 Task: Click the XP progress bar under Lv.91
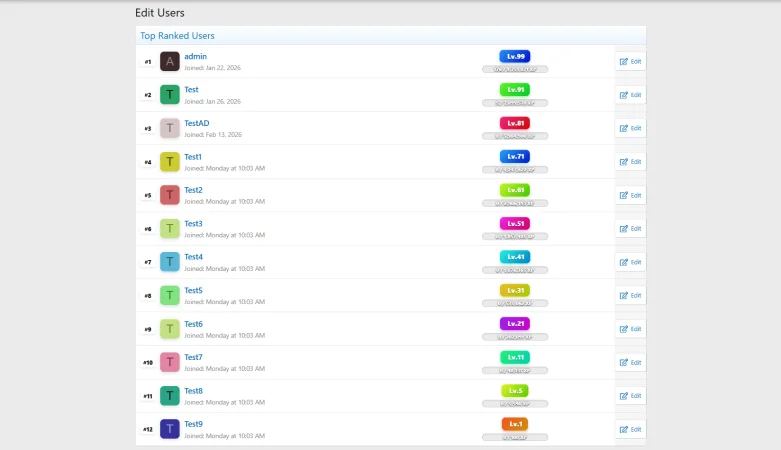[515, 103]
